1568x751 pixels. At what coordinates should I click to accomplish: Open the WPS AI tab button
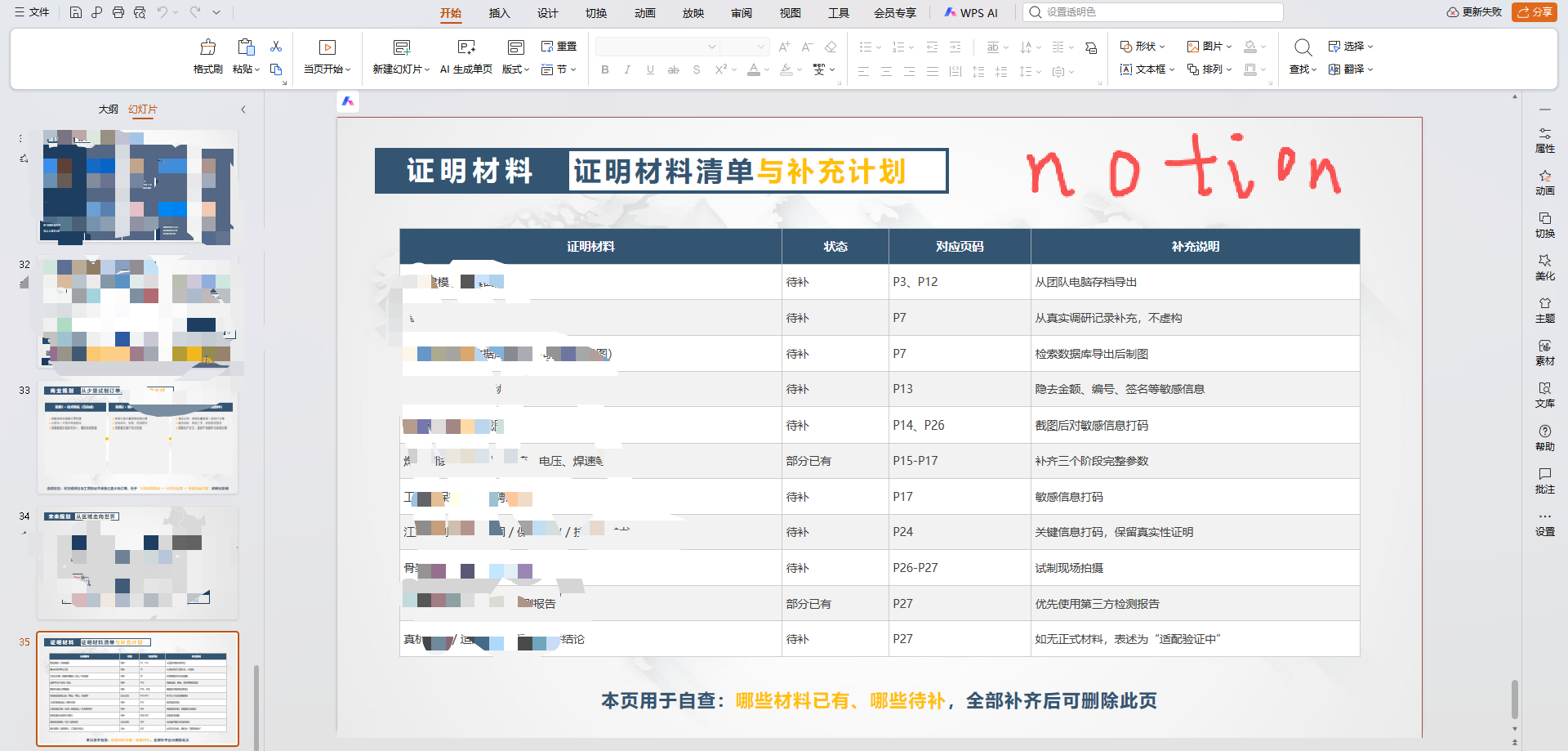971,13
